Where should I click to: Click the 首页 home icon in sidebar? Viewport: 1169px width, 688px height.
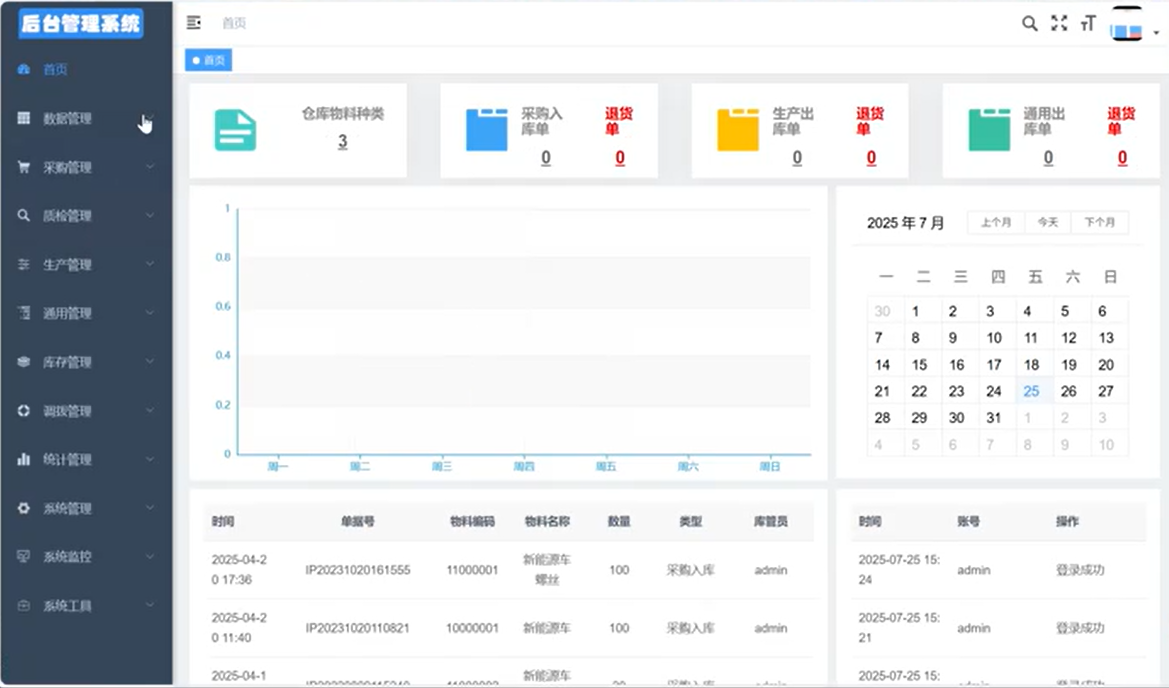click(x=23, y=70)
